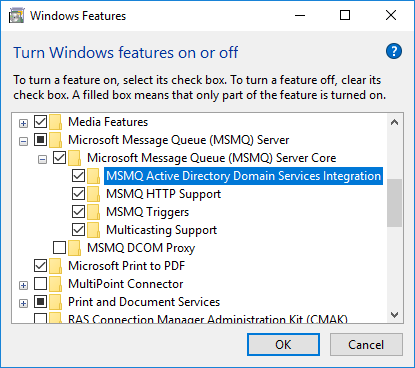
Task: Collapse the Microsoft Message Queue (MSMQ) Server node
Action: click(23, 142)
